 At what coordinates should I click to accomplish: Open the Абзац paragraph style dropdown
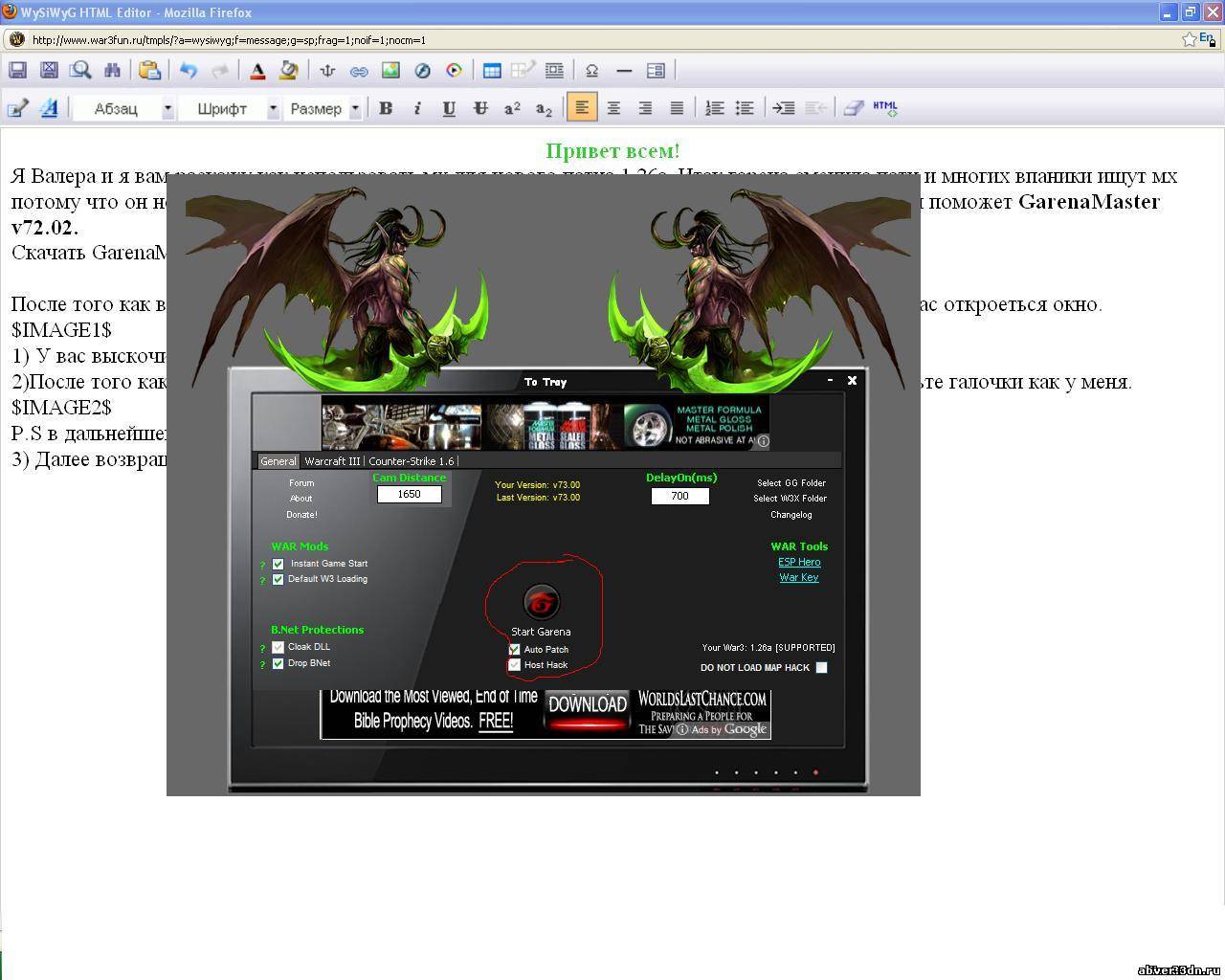click(167, 108)
